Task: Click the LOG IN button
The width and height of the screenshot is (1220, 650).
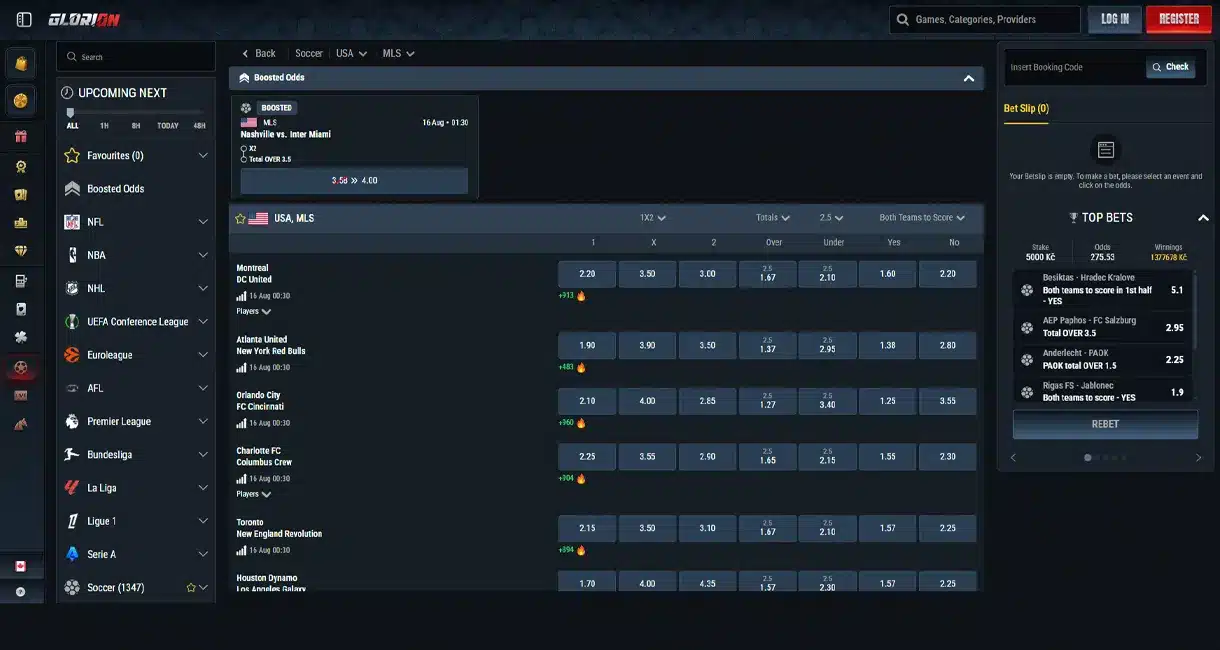Action: coord(1115,19)
